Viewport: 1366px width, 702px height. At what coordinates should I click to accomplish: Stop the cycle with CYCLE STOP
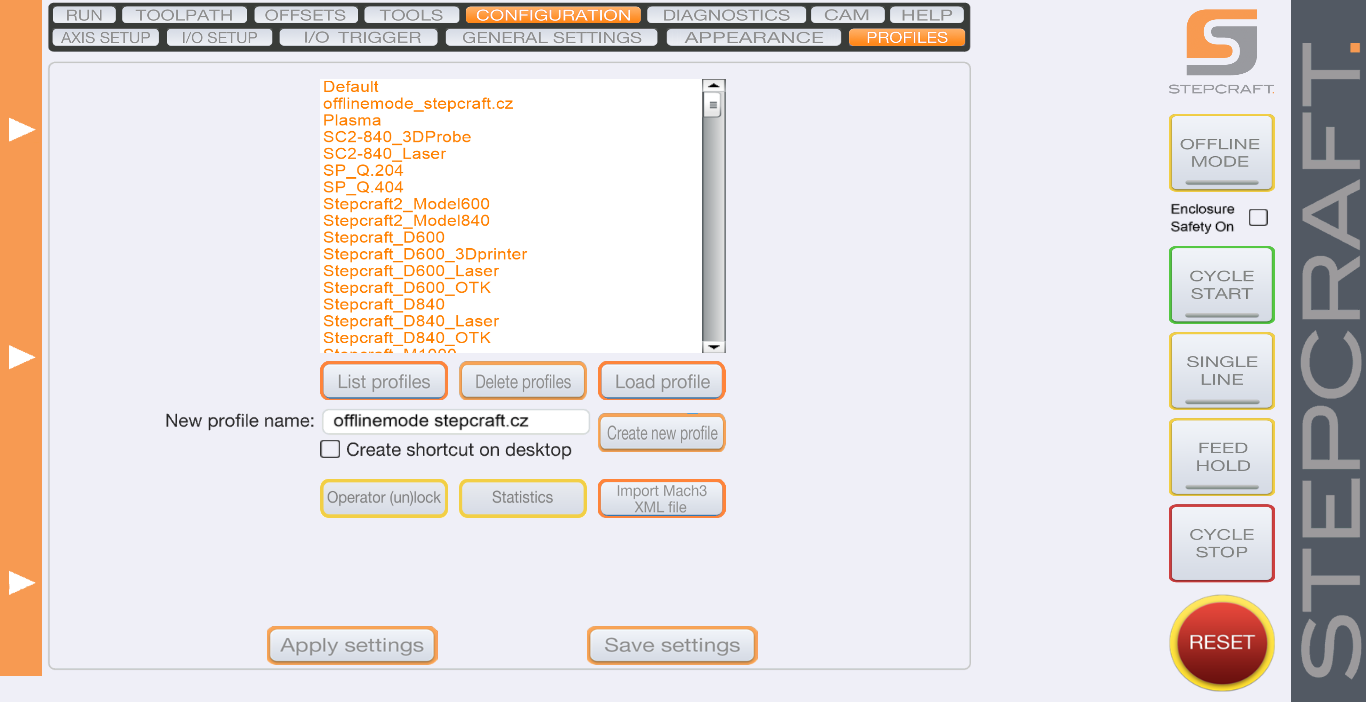click(1221, 543)
